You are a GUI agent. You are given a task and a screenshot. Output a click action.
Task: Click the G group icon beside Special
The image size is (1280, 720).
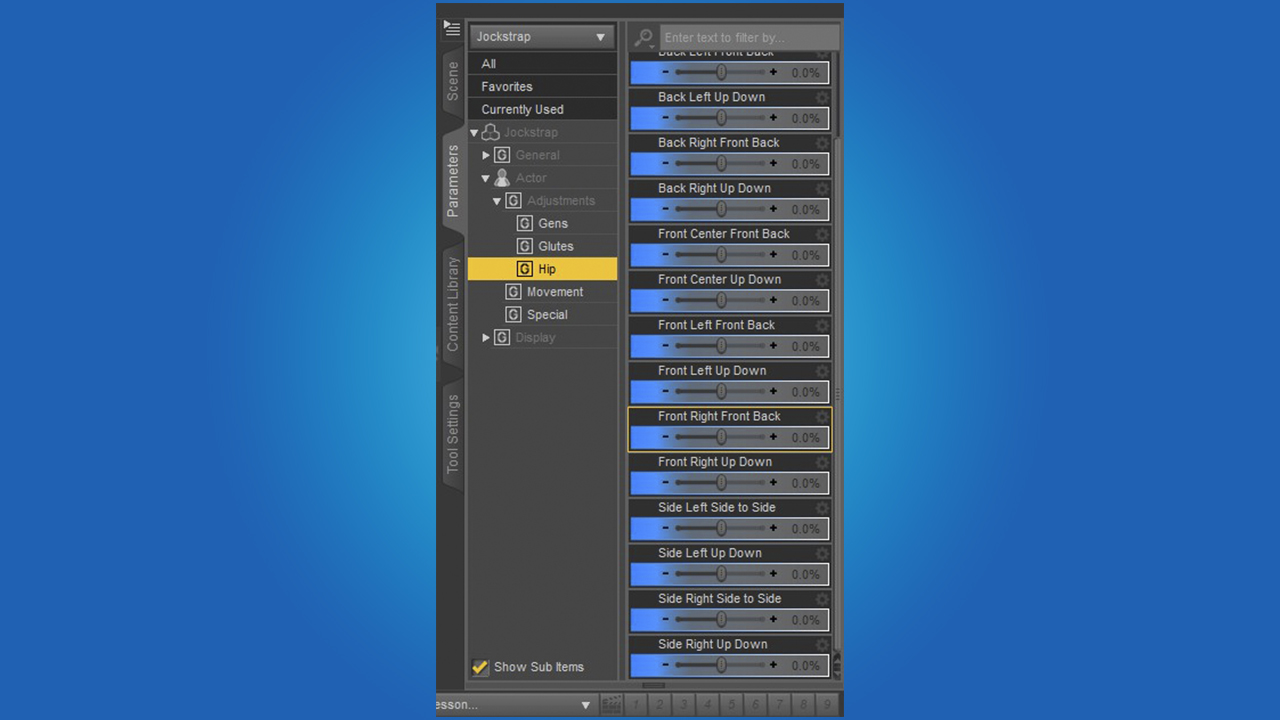tap(513, 314)
